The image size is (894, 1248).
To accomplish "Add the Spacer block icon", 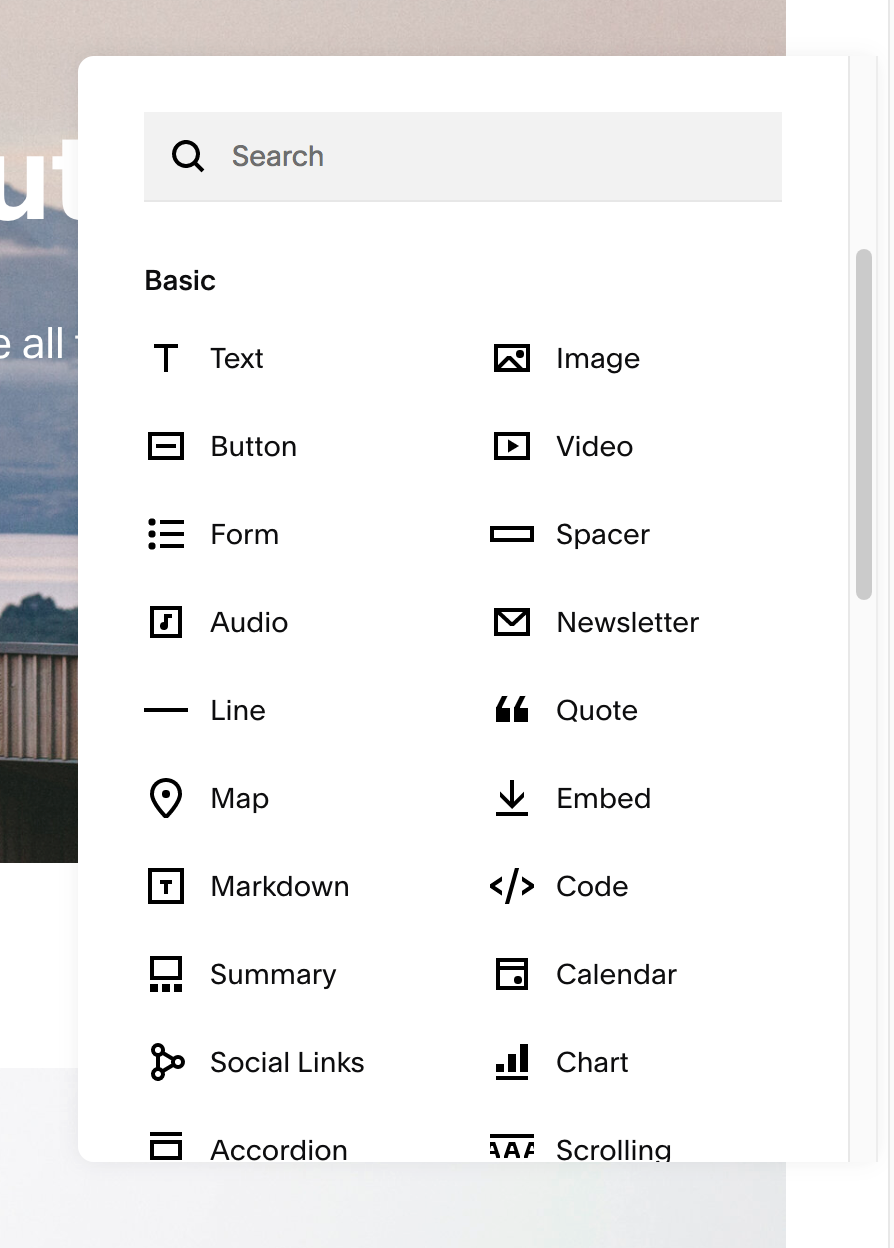I will [x=512, y=534].
